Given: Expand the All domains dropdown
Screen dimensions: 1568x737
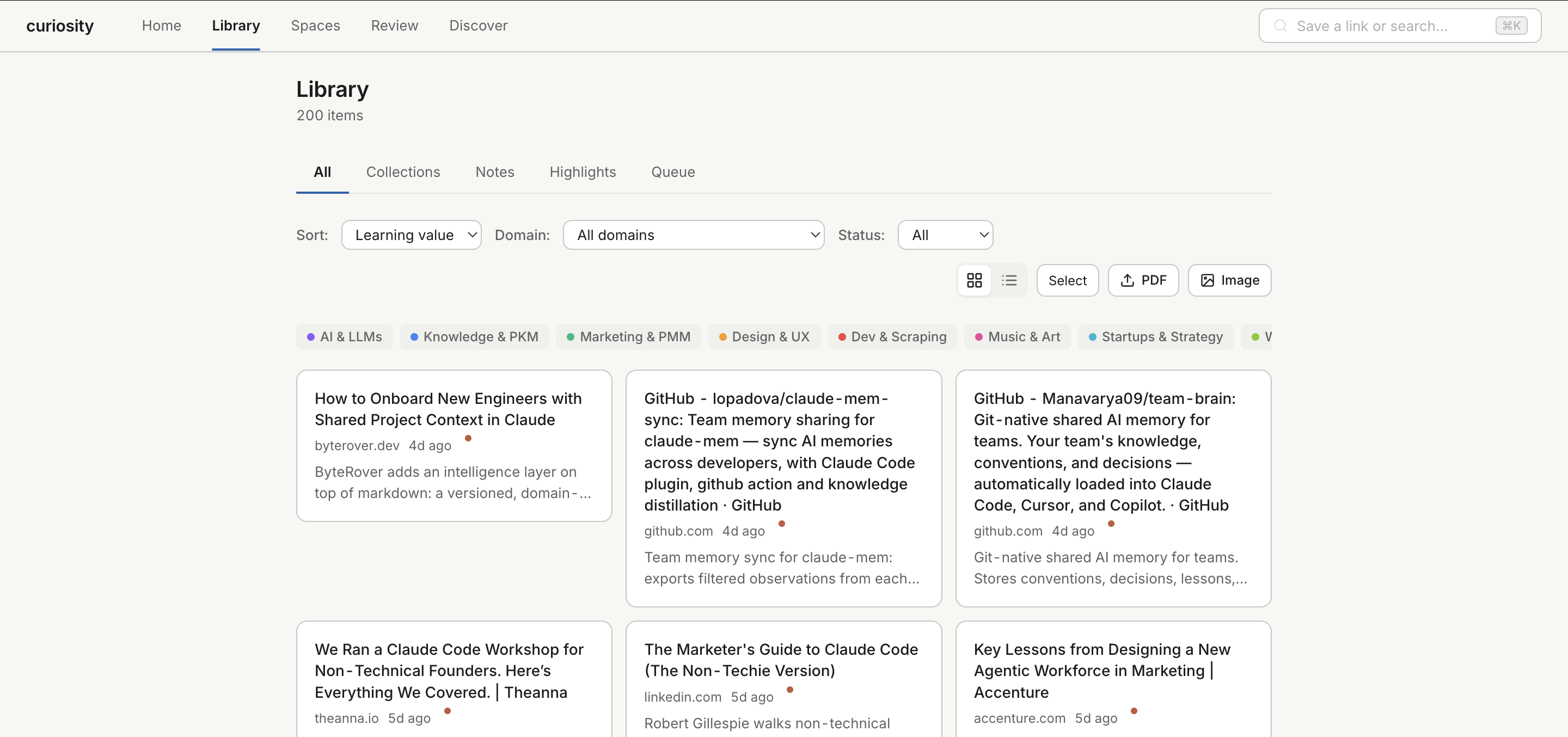Looking at the screenshot, I should pos(693,235).
